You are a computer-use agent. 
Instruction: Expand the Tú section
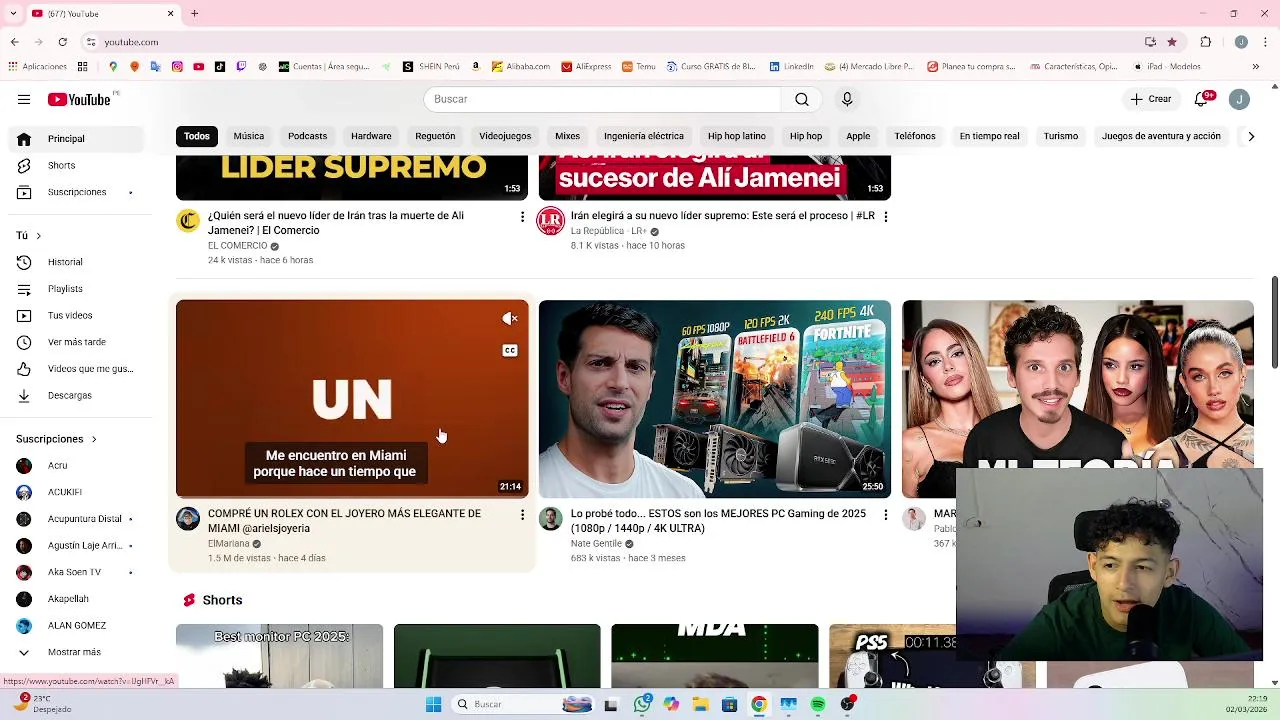pos(29,236)
